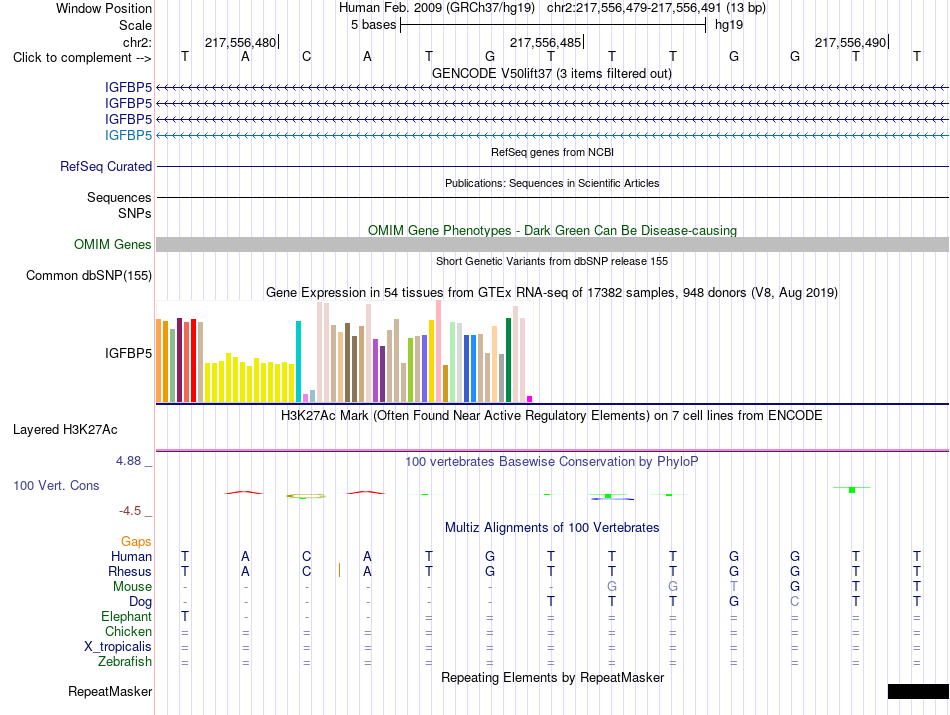Screen dimensions: 950x715
Task: Click the '5 bases' scale bar
Action: point(553,25)
